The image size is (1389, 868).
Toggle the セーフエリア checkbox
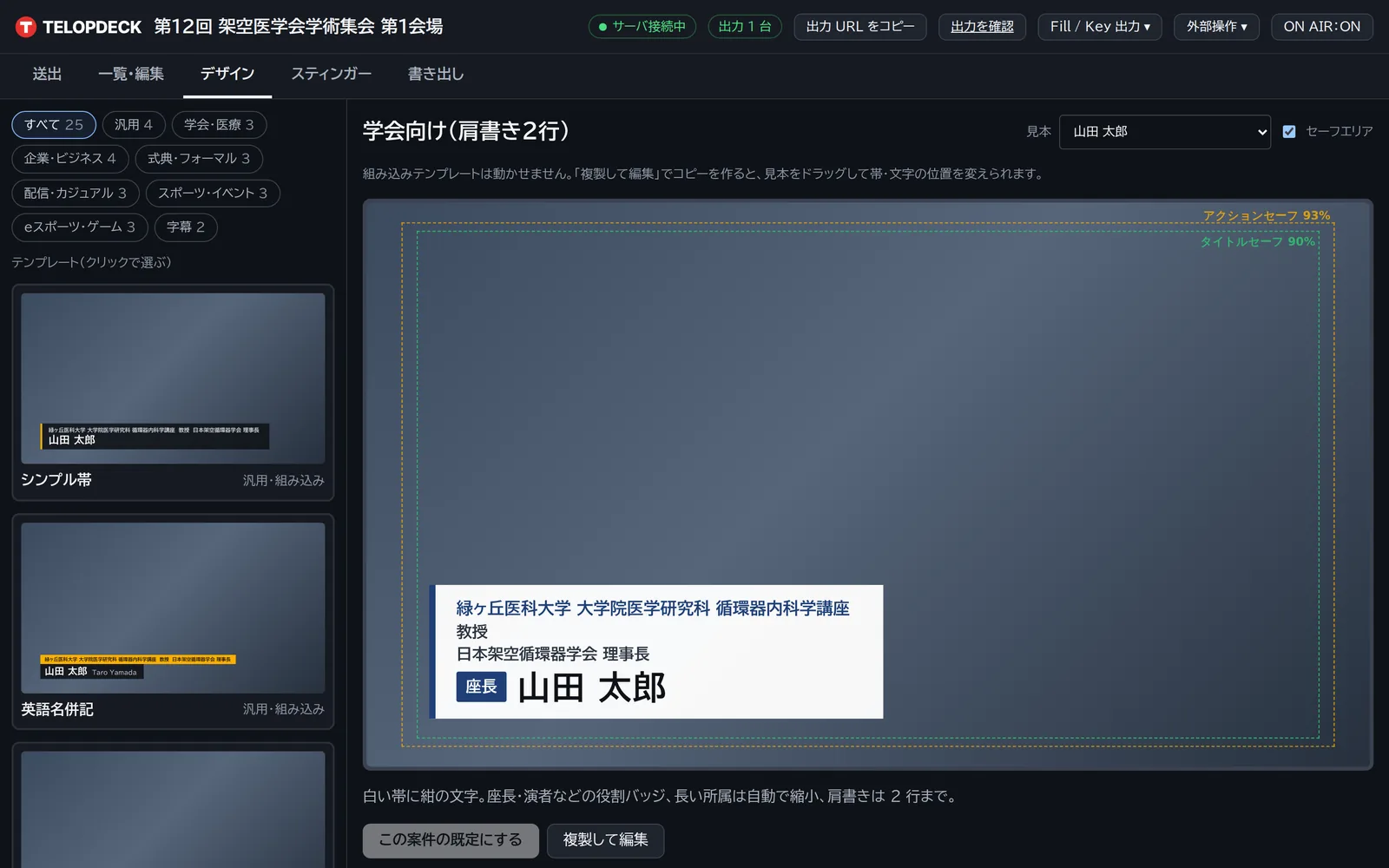click(1289, 132)
